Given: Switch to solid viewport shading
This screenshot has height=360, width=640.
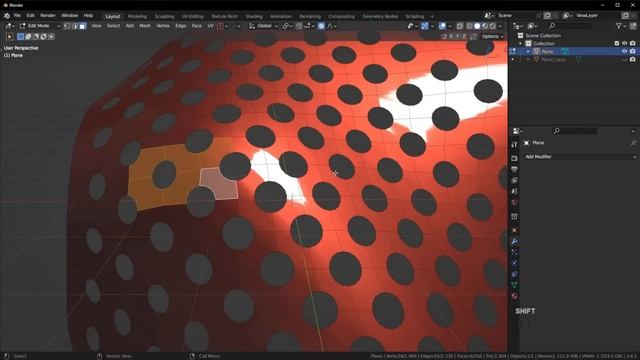Looking at the screenshot, I should pos(477,26).
